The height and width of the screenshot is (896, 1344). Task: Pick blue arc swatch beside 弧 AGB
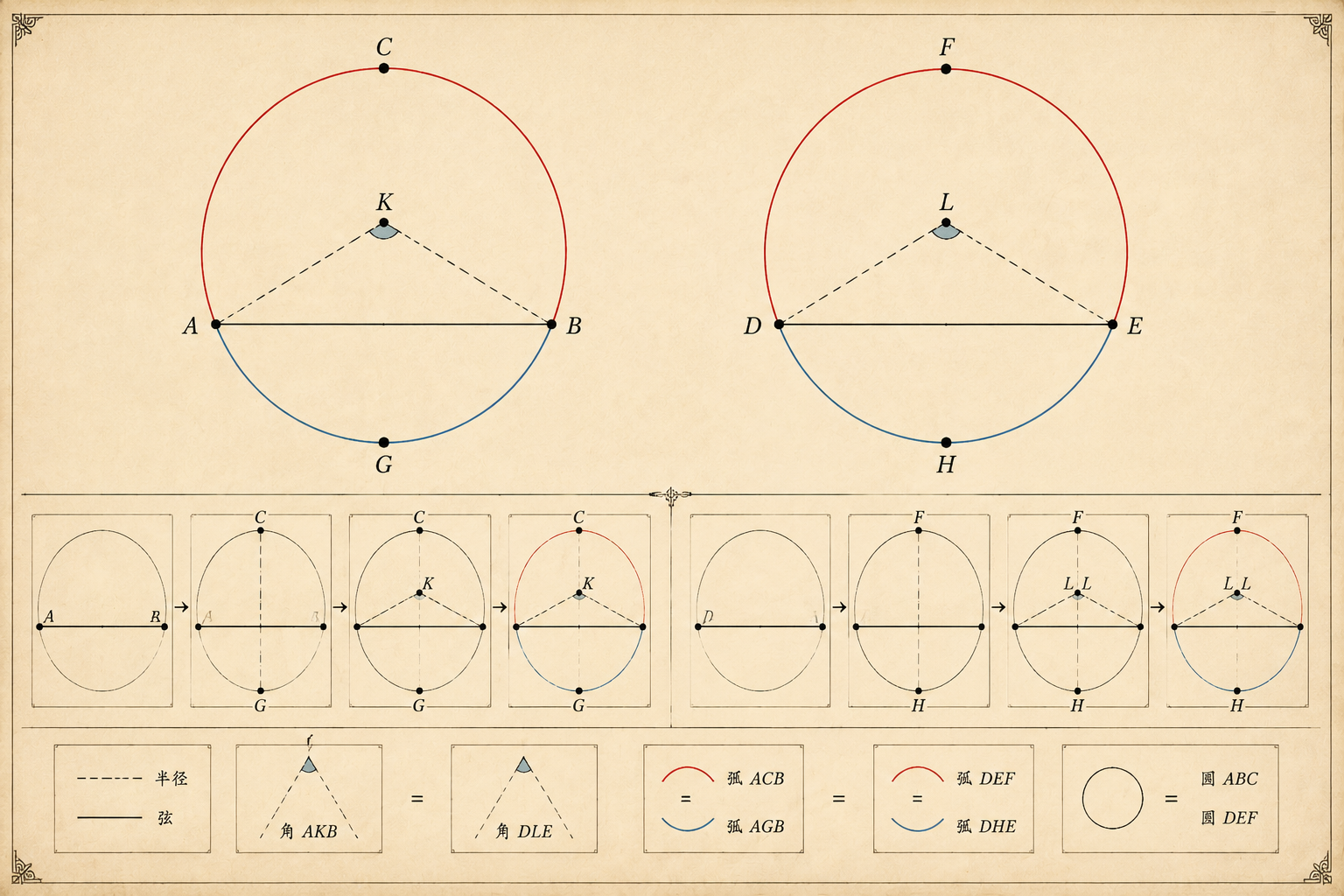[689, 824]
